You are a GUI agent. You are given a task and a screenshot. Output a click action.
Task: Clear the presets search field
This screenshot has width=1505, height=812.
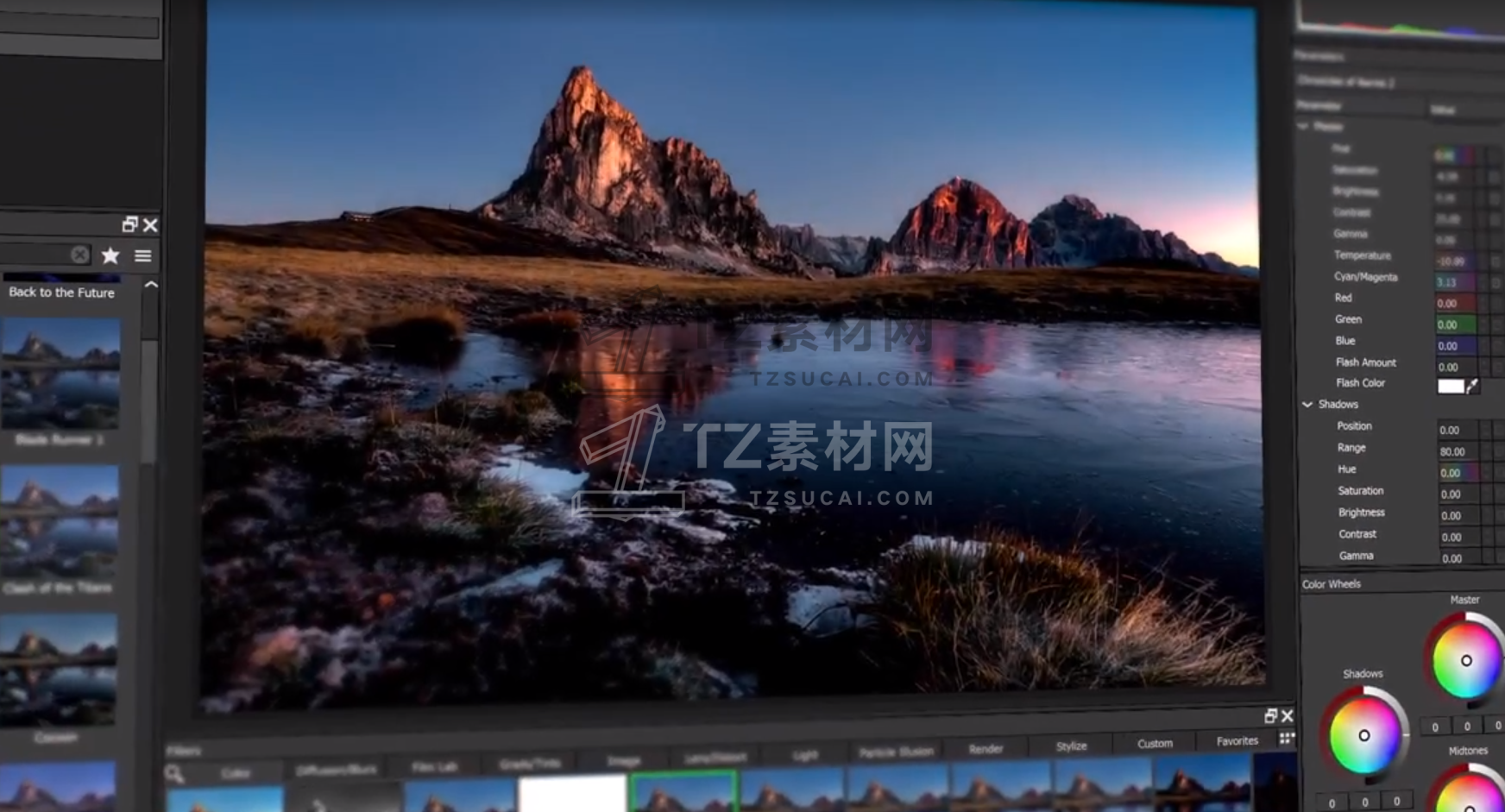coord(79,255)
